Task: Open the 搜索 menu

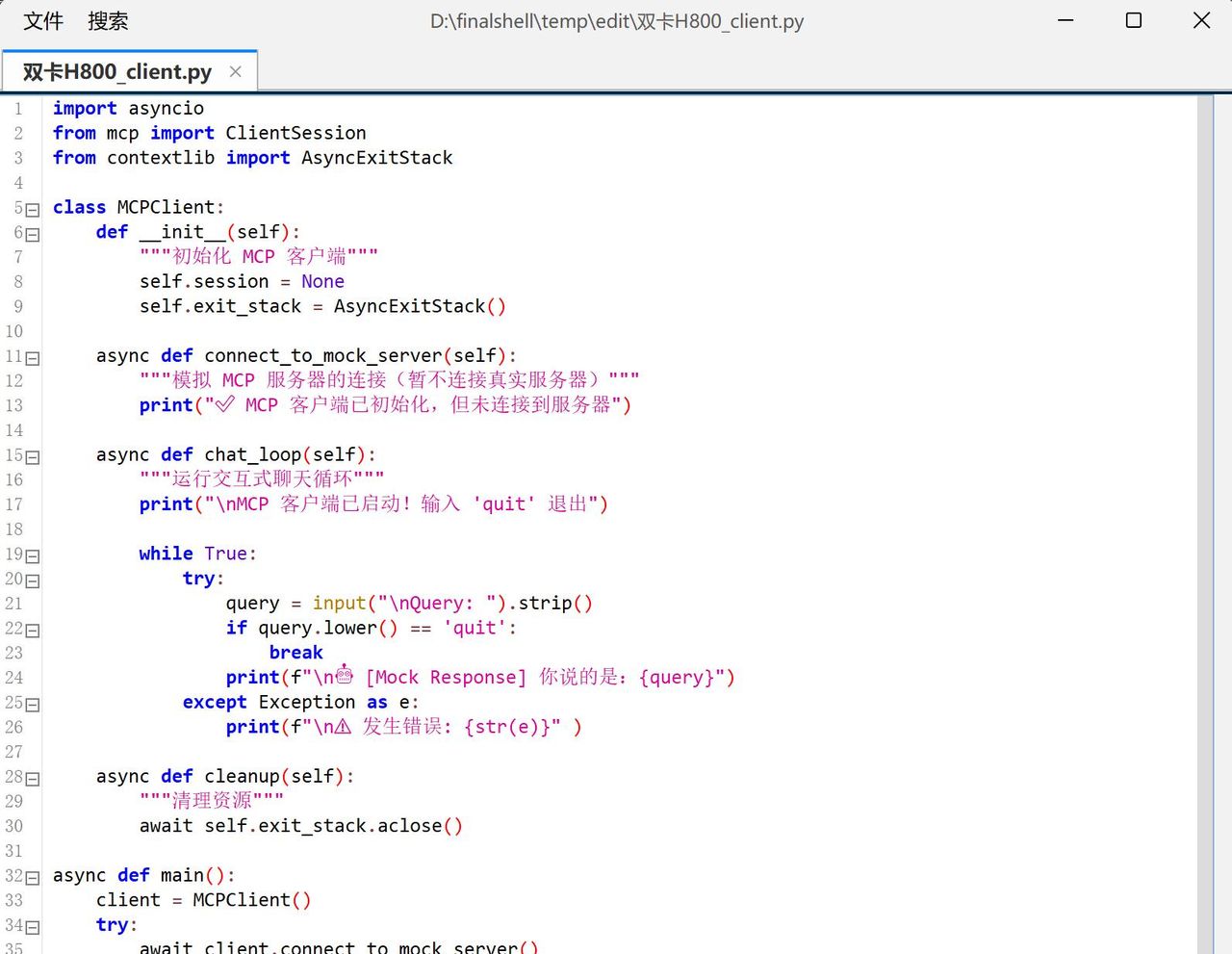Action: 108,21
